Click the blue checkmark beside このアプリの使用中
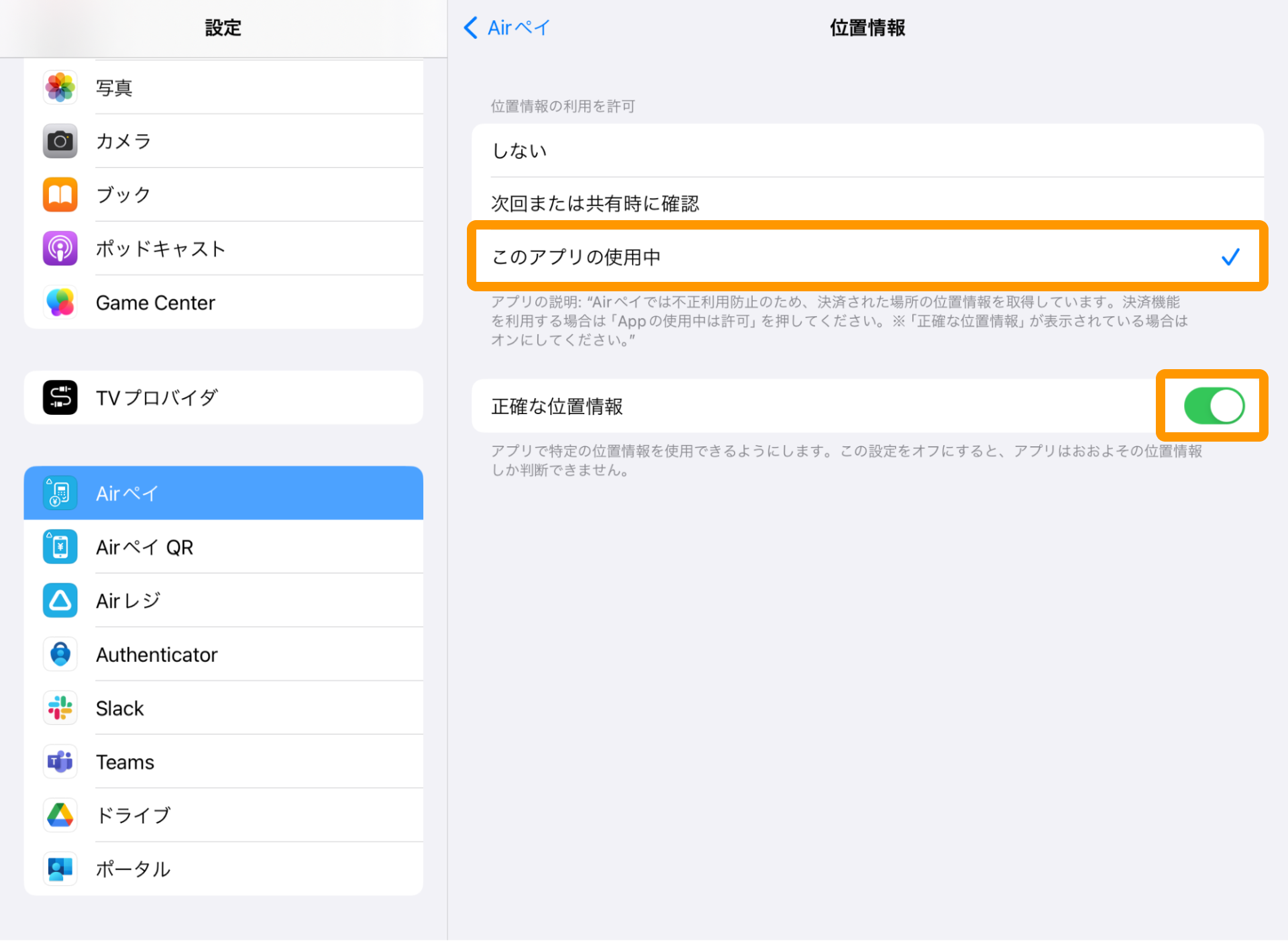Image resolution: width=1288 pixels, height=941 pixels. [1230, 256]
